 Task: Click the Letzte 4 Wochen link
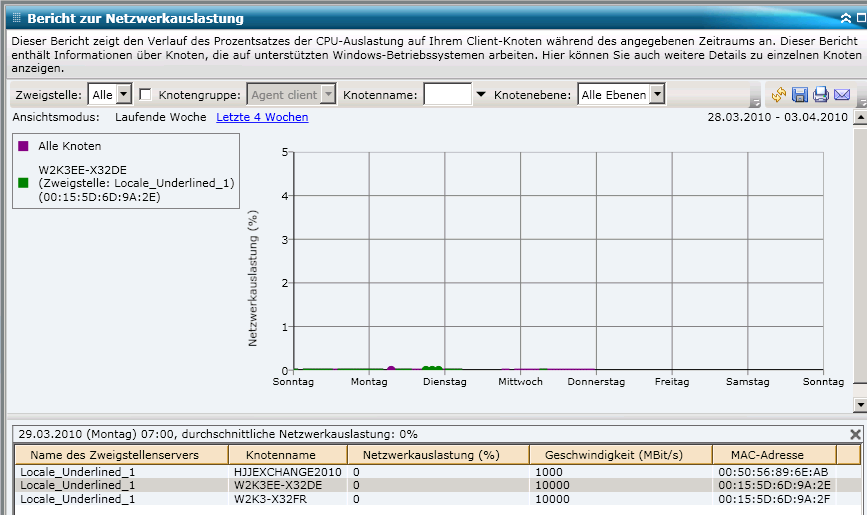tap(262, 117)
